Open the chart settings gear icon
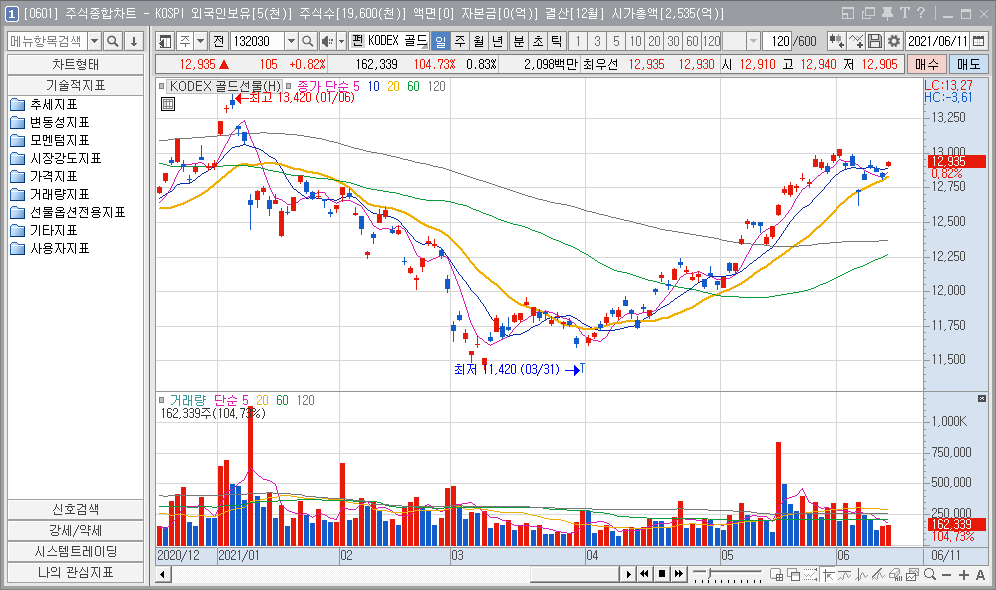The width and height of the screenshot is (996, 590). click(x=894, y=41)
